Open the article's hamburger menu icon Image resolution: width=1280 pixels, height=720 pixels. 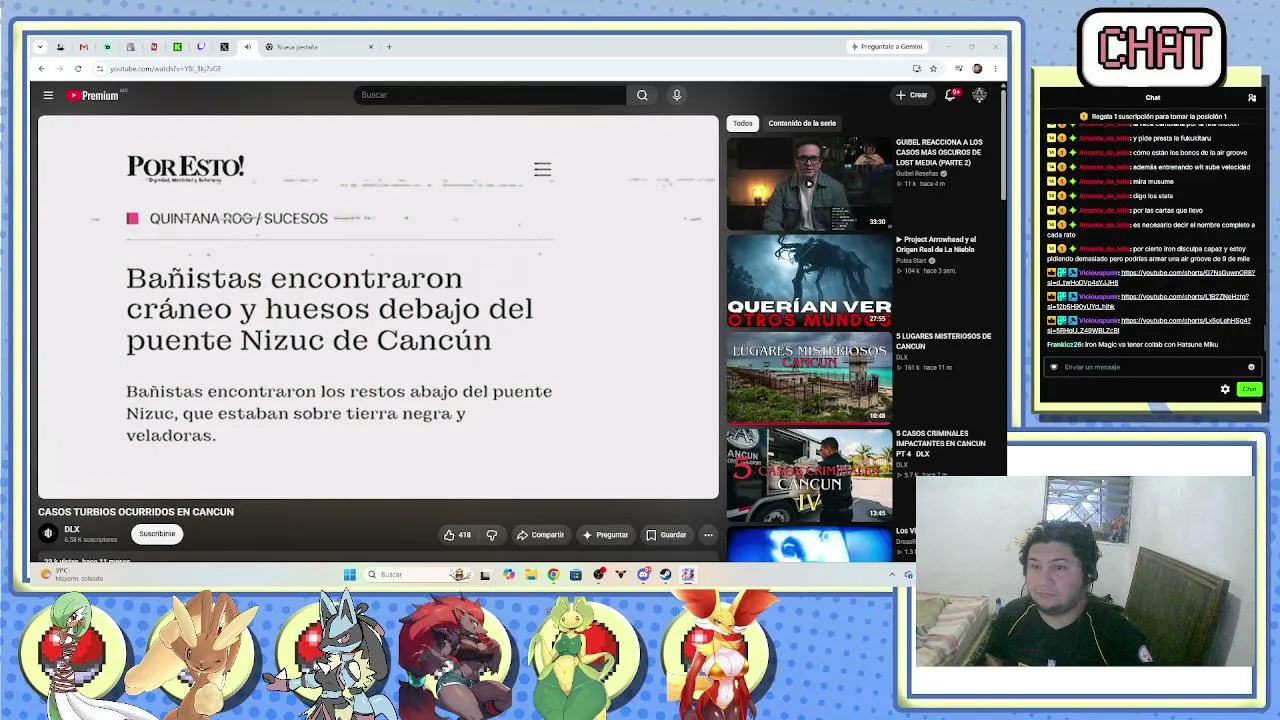point(542,170)
